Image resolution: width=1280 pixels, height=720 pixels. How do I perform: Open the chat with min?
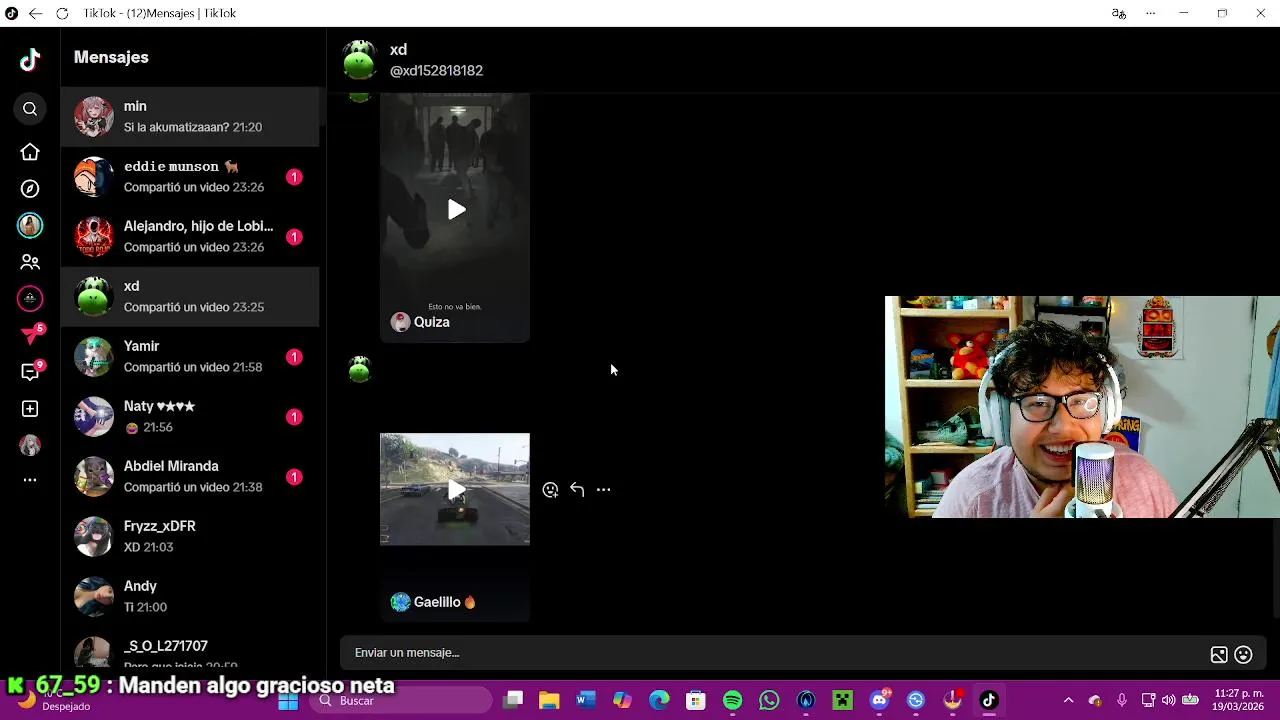click(x=190, y=117)
